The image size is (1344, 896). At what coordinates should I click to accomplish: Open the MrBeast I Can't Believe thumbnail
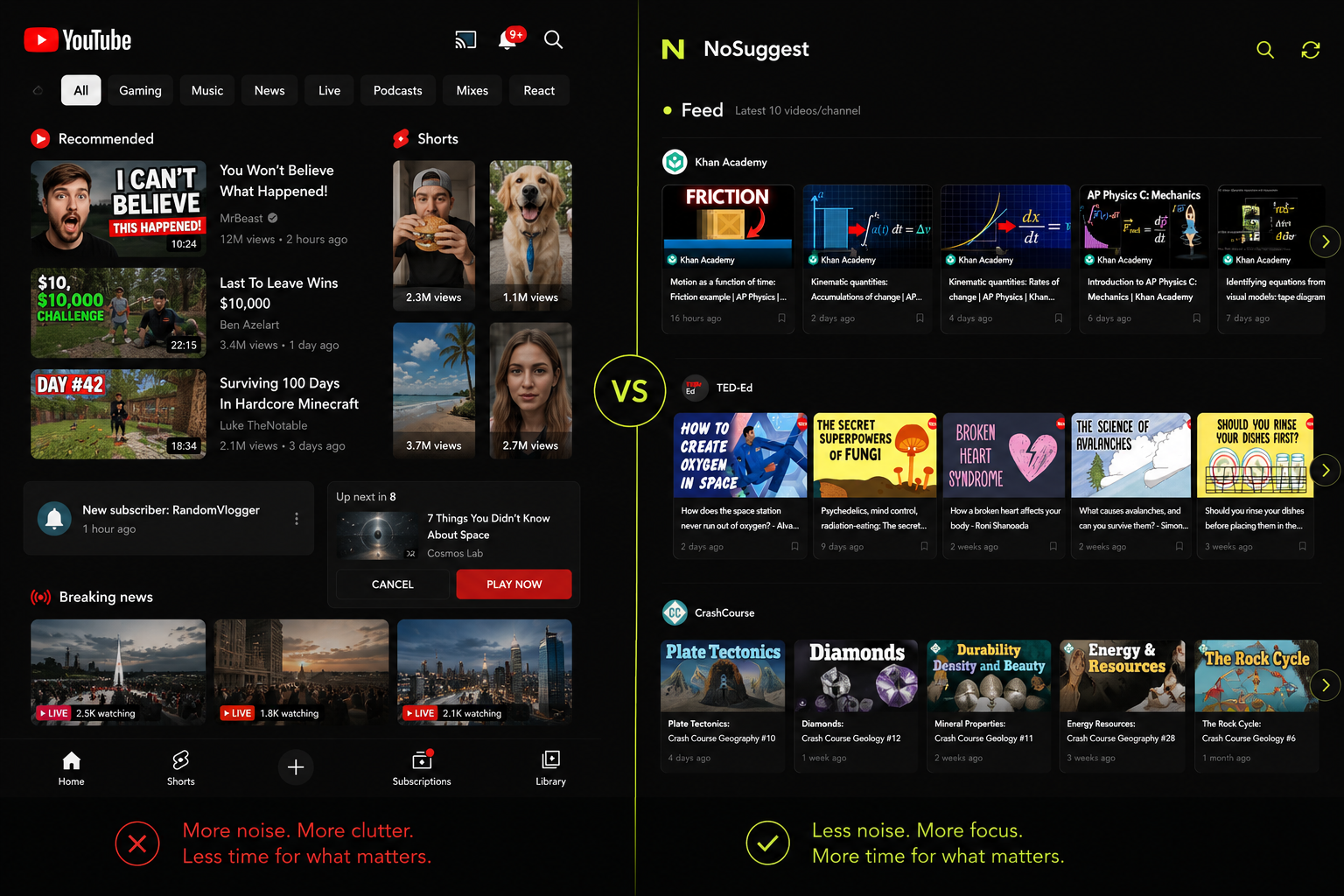pos(118,207)
